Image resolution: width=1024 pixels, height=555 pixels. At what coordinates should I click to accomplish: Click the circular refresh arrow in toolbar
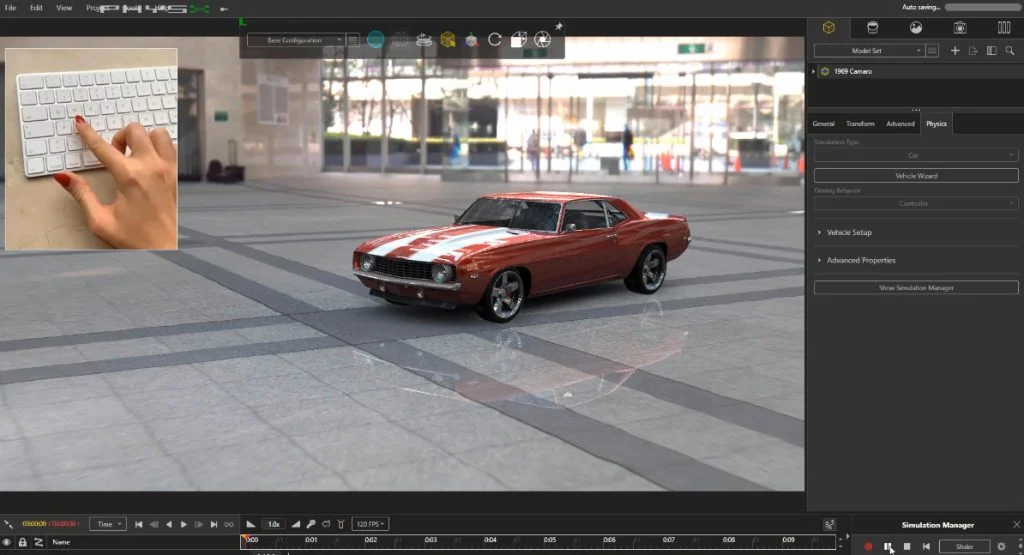coord(494,40)
